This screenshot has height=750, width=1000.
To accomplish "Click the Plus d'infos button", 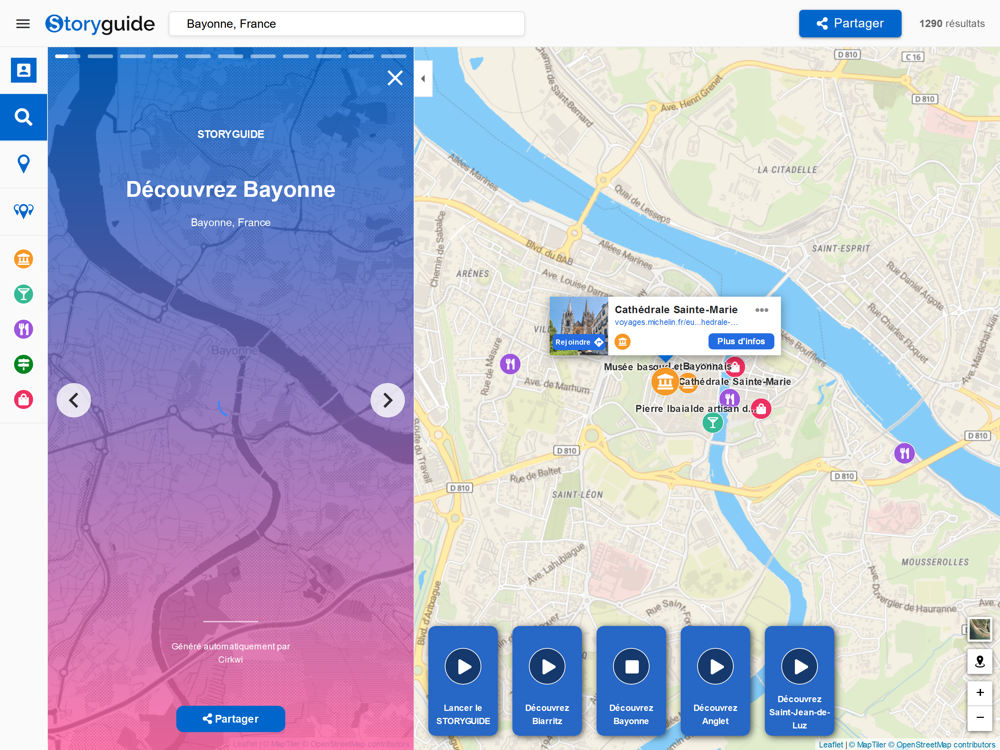I will (741, 341).
